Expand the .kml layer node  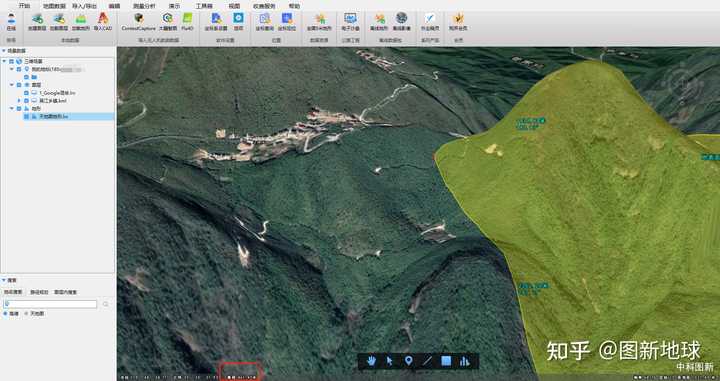click(x=19, y=101)
